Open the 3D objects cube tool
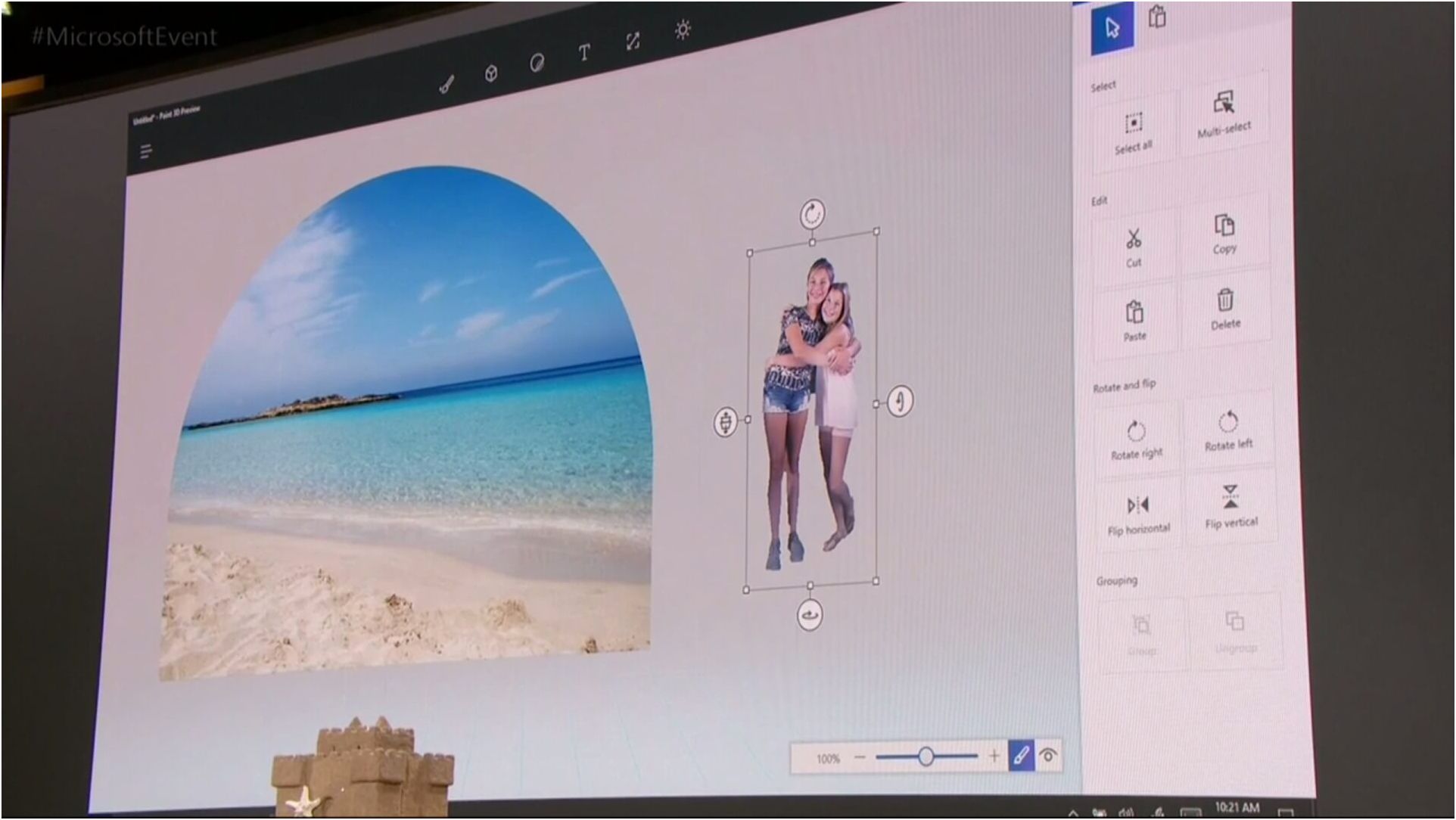 click(x=491, y=73)
